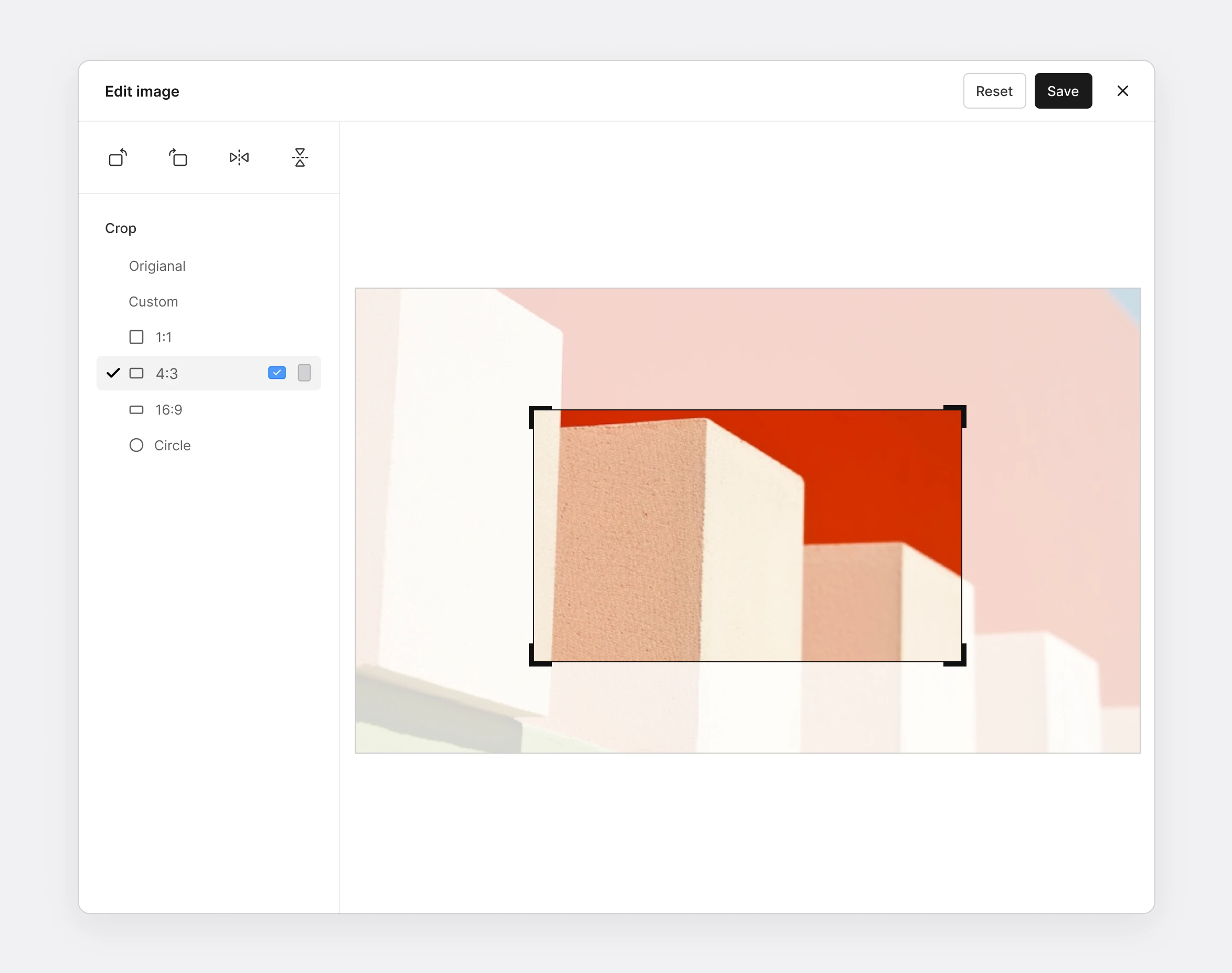Rotate the image counterclockwise

[118, 157]
